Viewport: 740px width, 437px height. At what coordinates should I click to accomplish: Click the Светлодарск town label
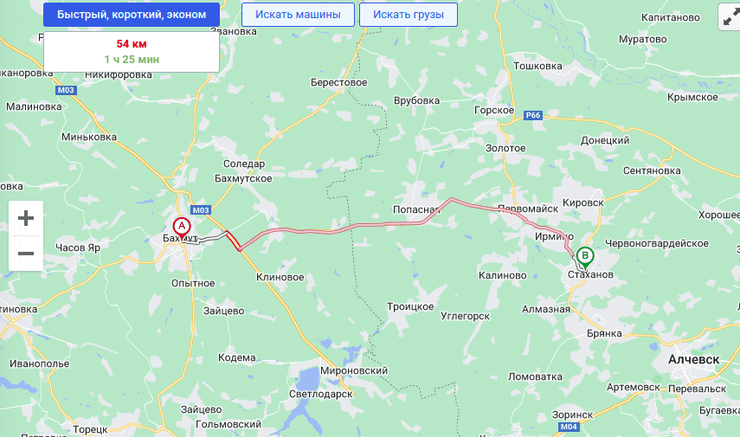pyautogui.click(x=321, y=394)
